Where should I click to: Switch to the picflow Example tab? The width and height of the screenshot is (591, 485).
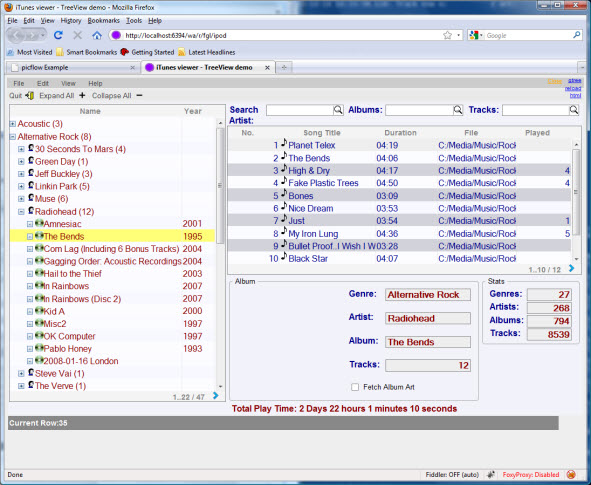(73, 67)
